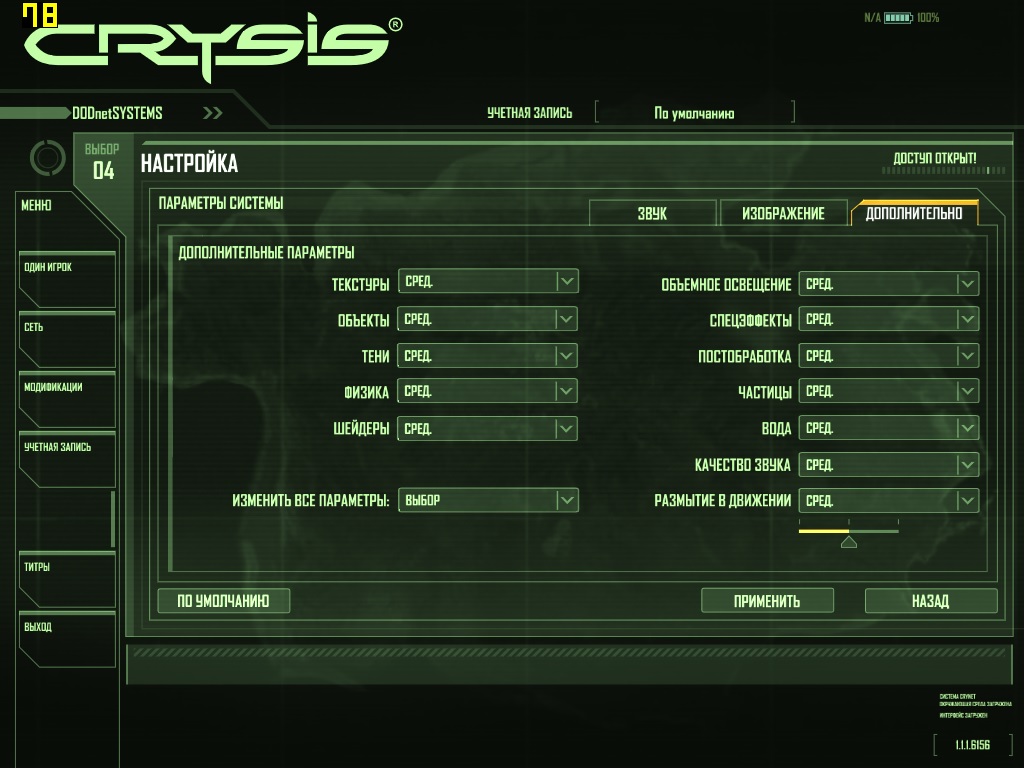Click the Crysis logo
Viewport: 1026px width, 774px height.
[213, 47]
